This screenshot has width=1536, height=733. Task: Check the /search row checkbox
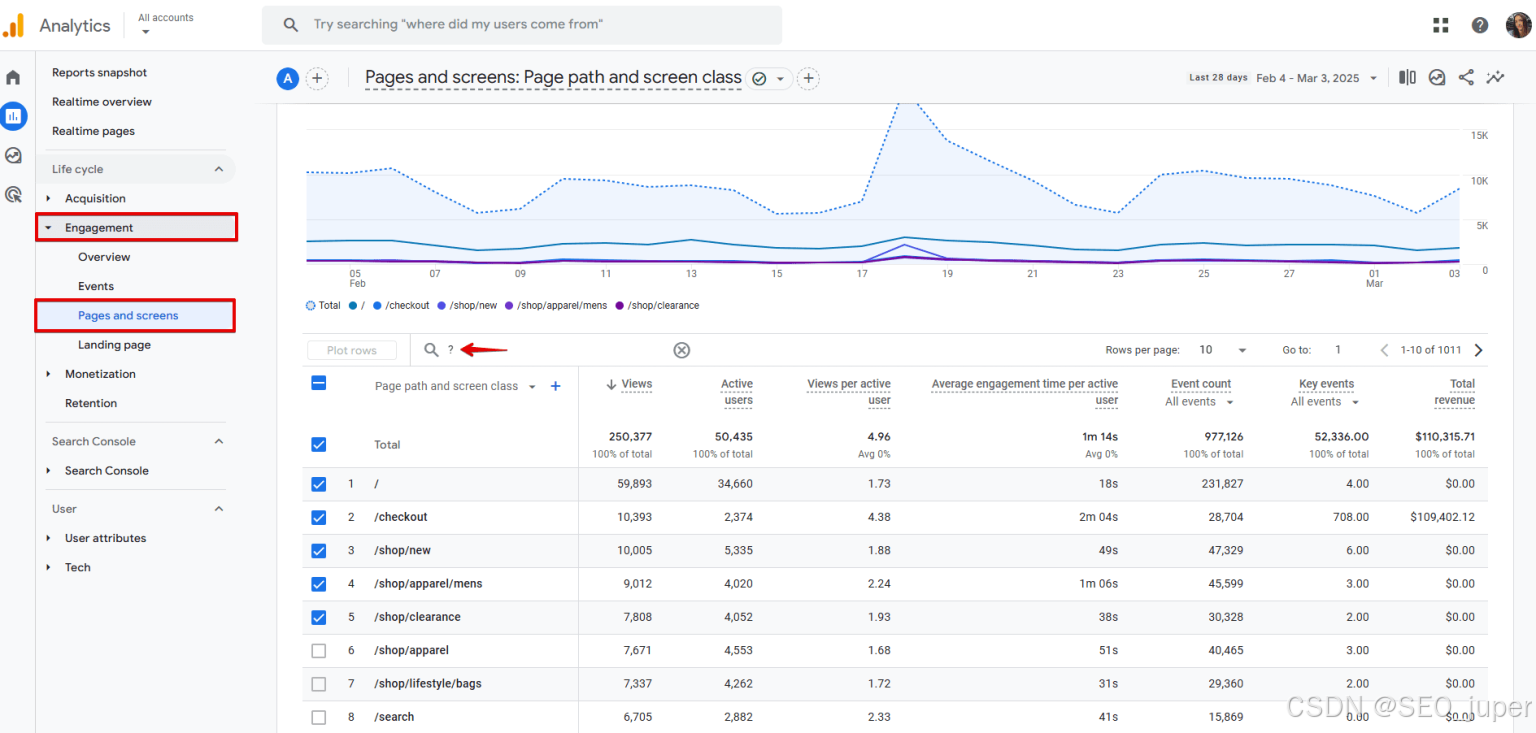[319, 717]
